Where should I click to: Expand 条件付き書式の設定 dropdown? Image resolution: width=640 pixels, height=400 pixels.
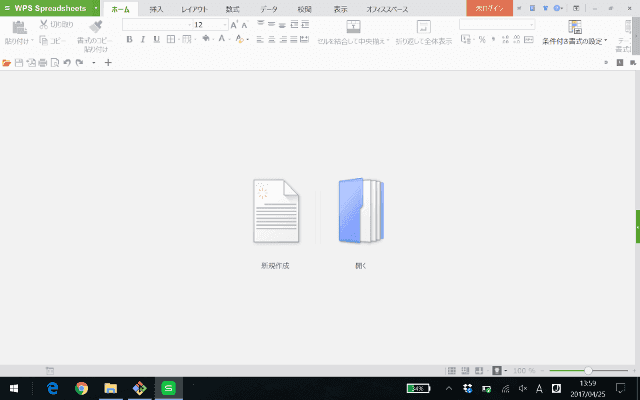[606, 41]
